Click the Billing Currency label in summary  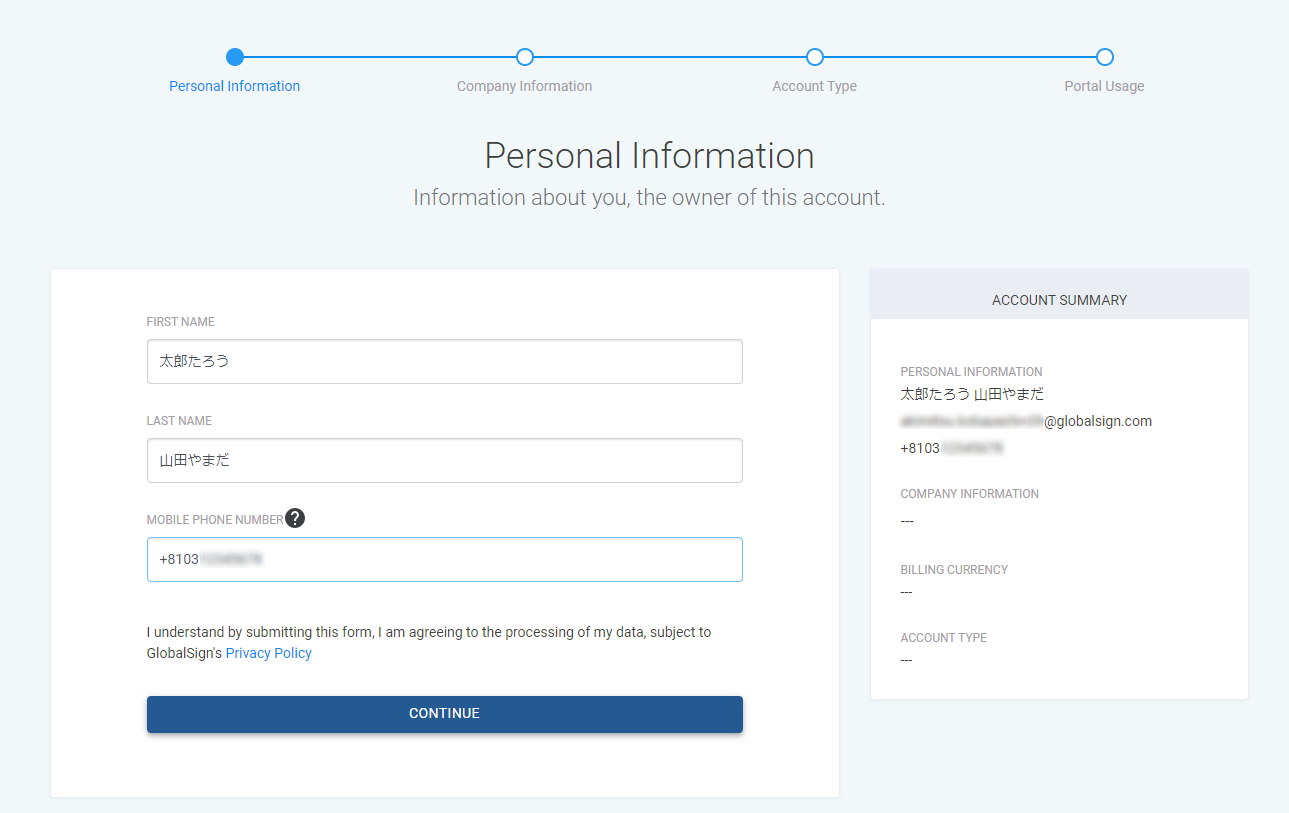coord(954,570)
